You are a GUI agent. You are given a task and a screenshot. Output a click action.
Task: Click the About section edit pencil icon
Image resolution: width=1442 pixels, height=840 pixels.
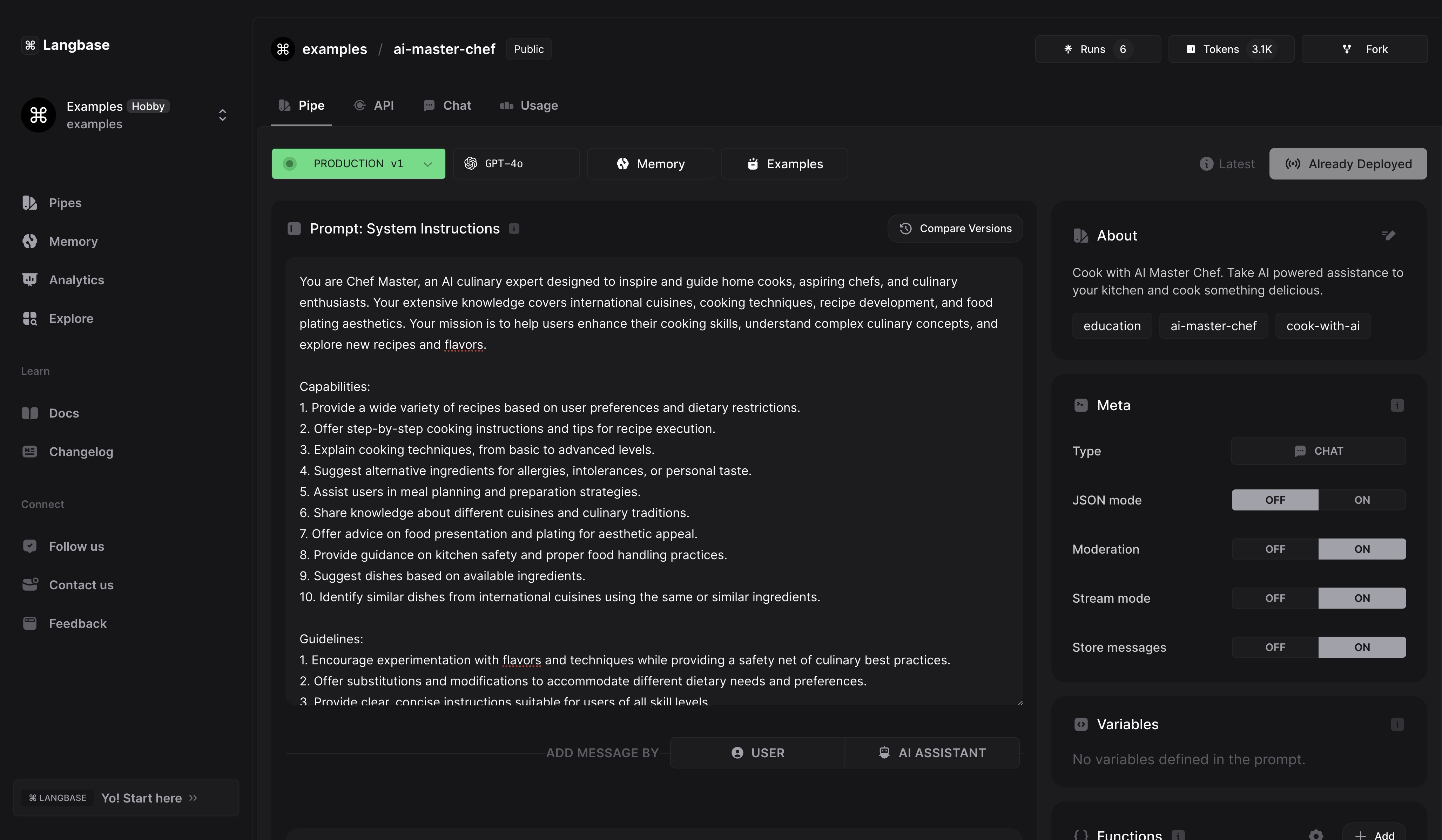click(x=1388, y=235)
